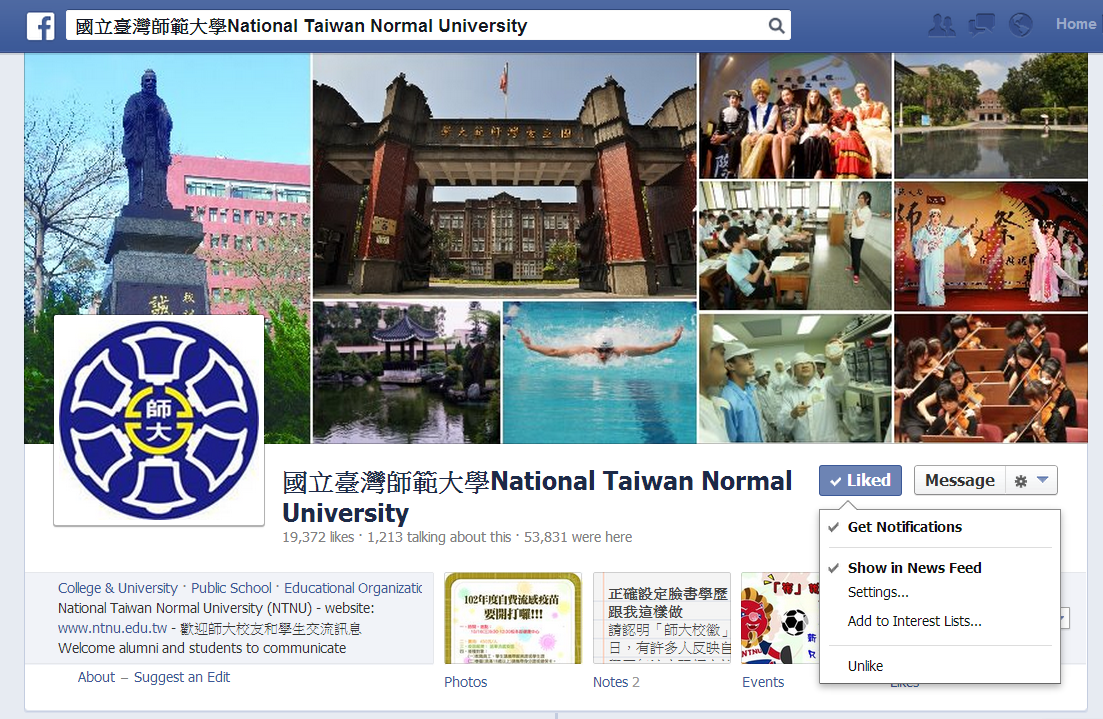This screenshot has width=1103, height=719.
Task: Click the pavilion pond cover photo
Action: (x=407, y=372)
